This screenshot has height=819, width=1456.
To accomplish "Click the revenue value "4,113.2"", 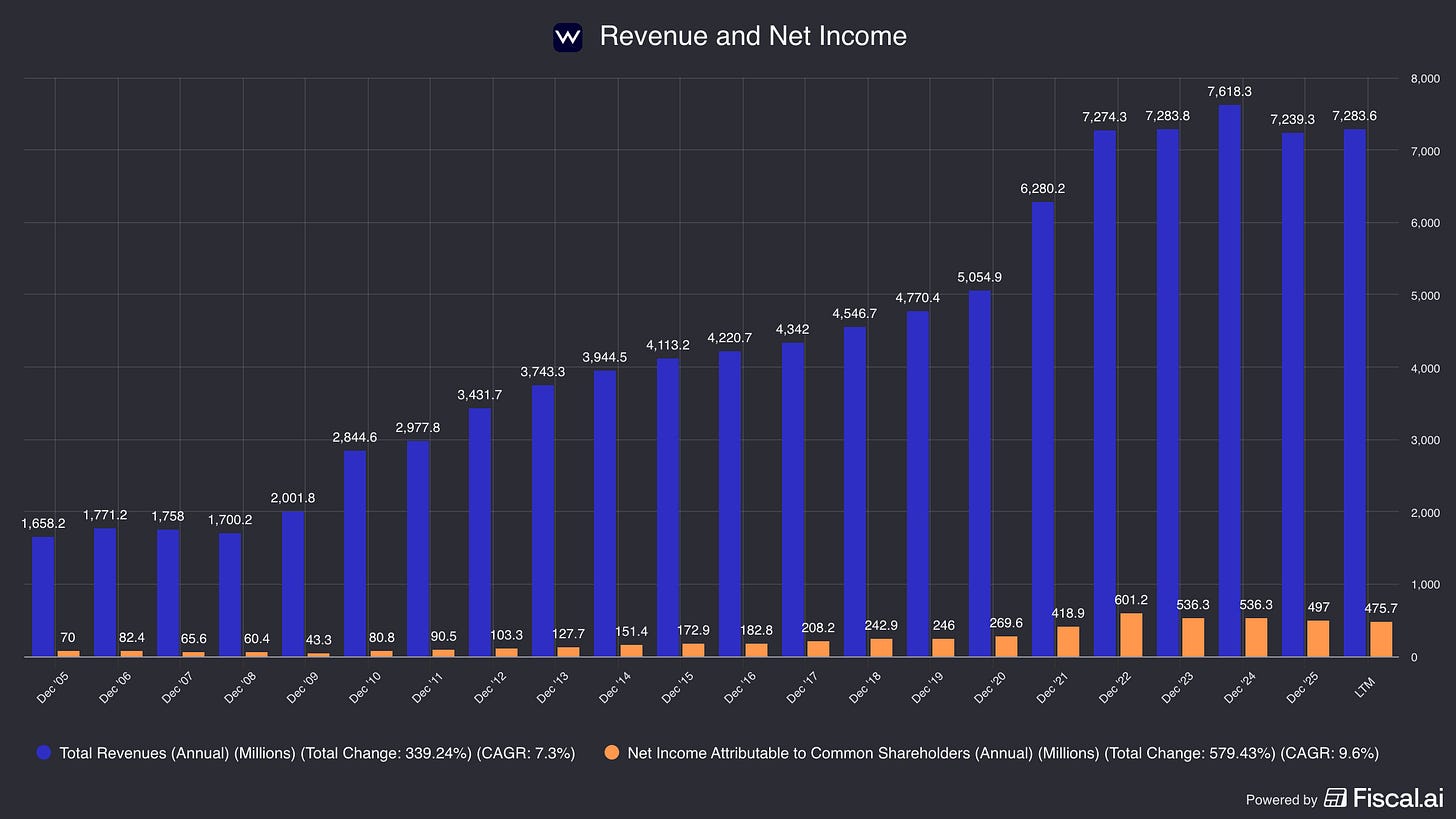I will 668,345.
